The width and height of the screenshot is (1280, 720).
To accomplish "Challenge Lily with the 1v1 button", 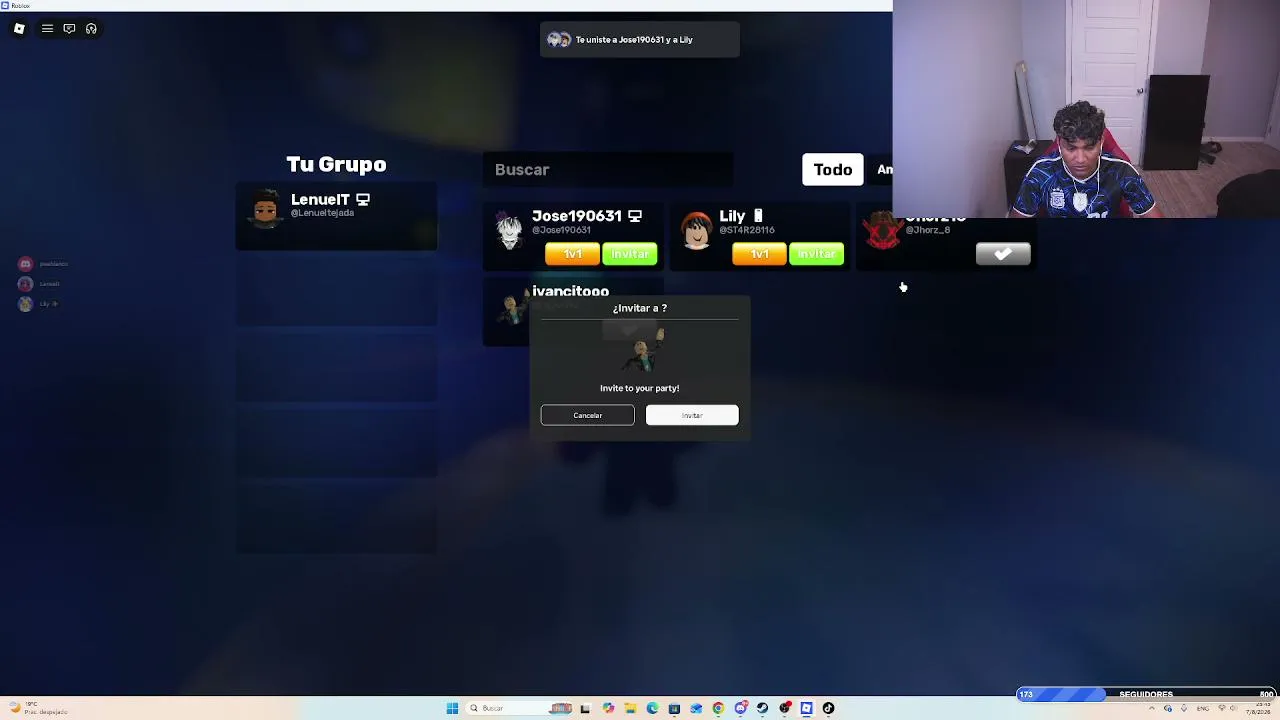I will pyautogui.click(x=759, y=254).
